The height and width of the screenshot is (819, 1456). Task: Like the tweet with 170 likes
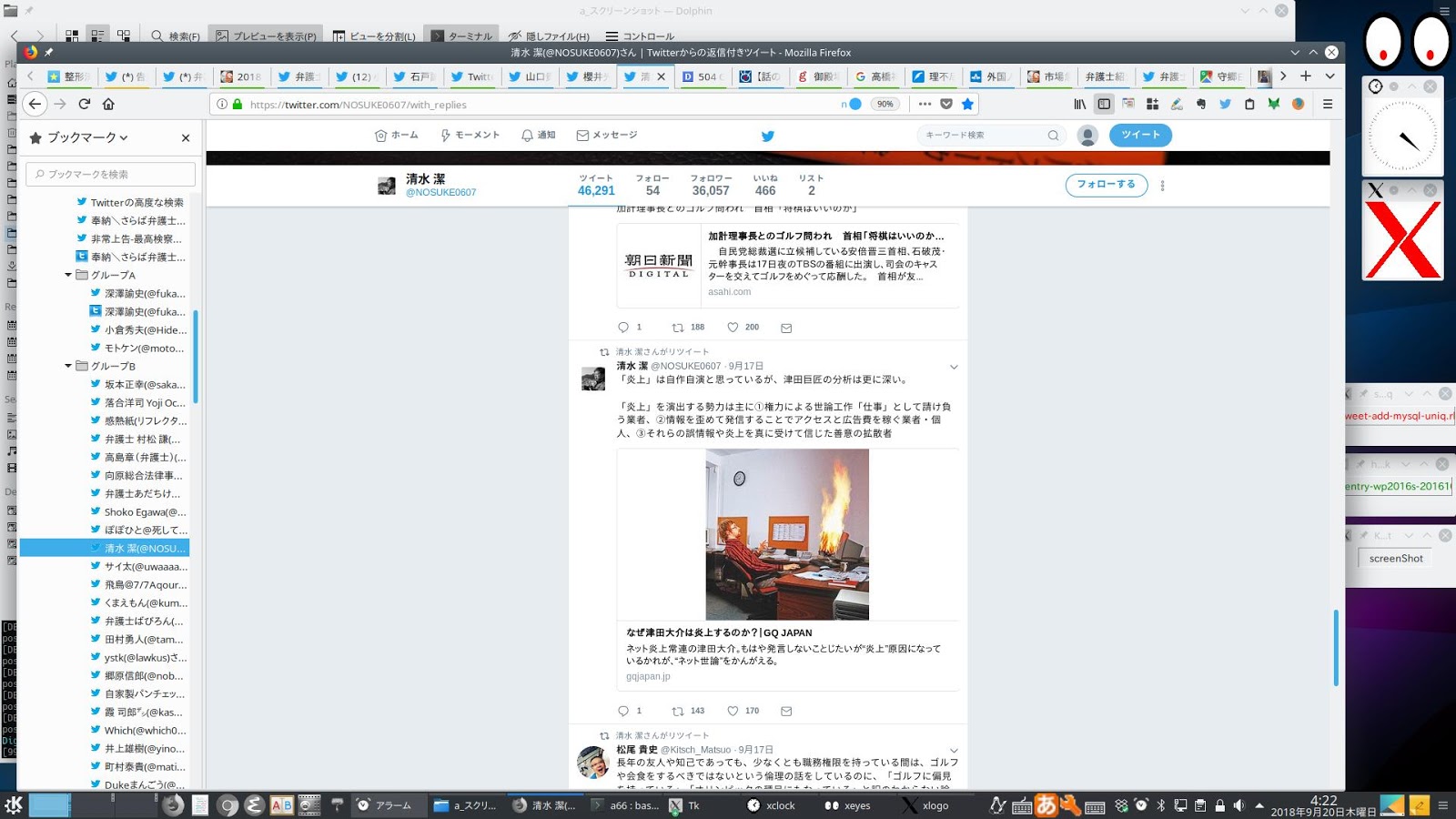(x=733, y=711)
